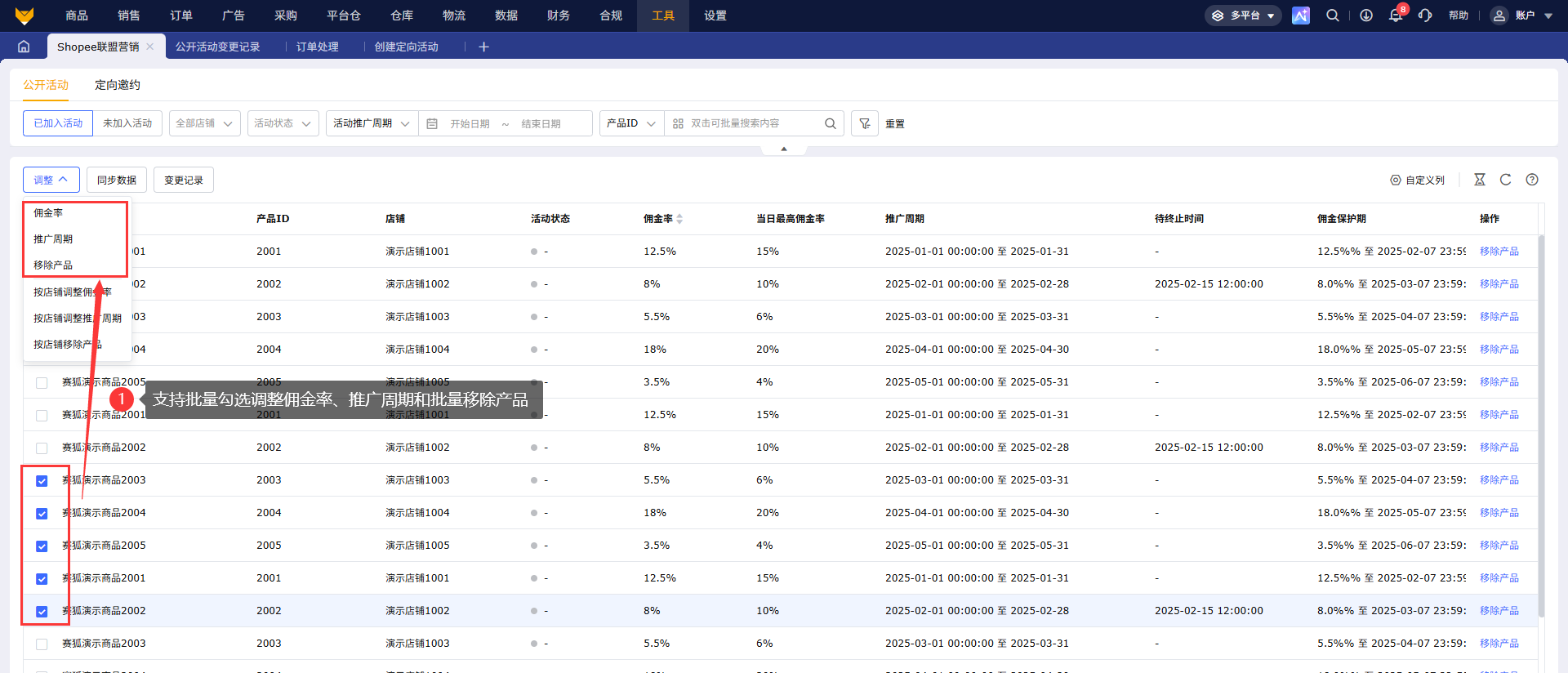This screenshot has height=673, width=1568.
Task: Open the question mark help icon above table
Action: pos(1532,180)
